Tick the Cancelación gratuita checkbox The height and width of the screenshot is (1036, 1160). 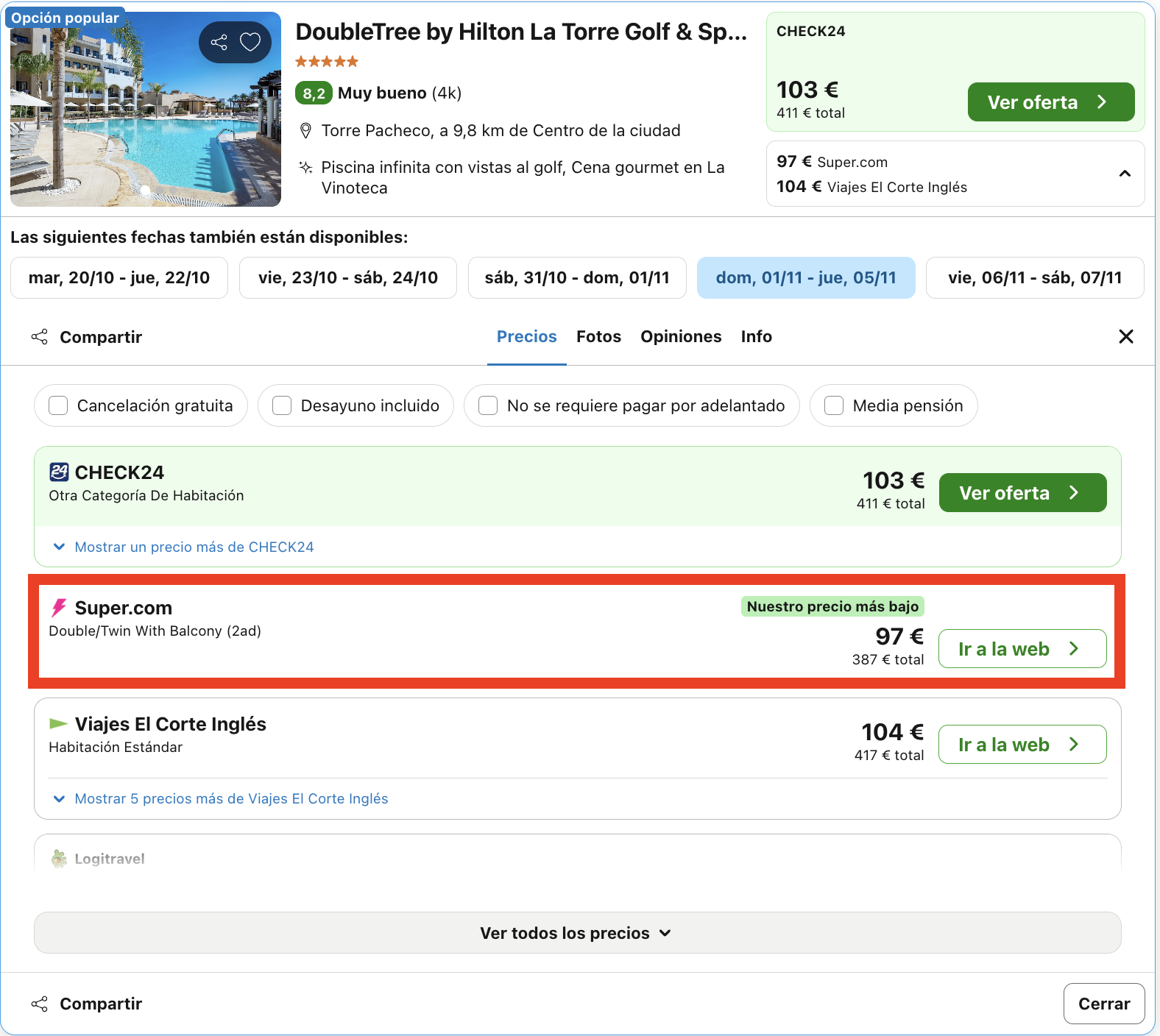pos(58,405)
